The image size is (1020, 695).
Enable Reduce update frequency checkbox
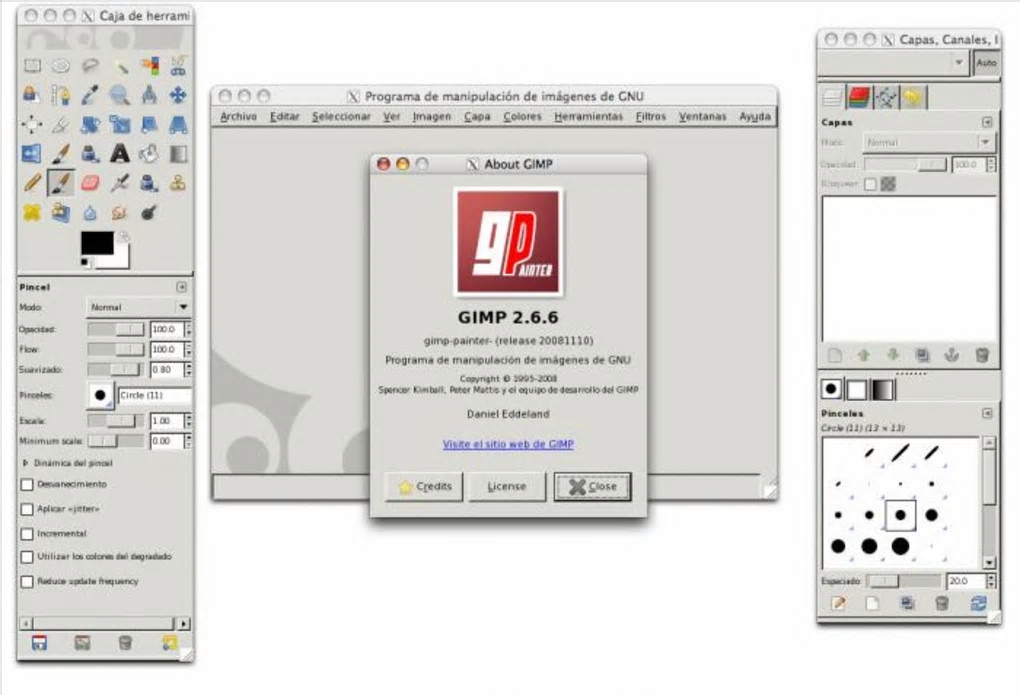[27, 582]
